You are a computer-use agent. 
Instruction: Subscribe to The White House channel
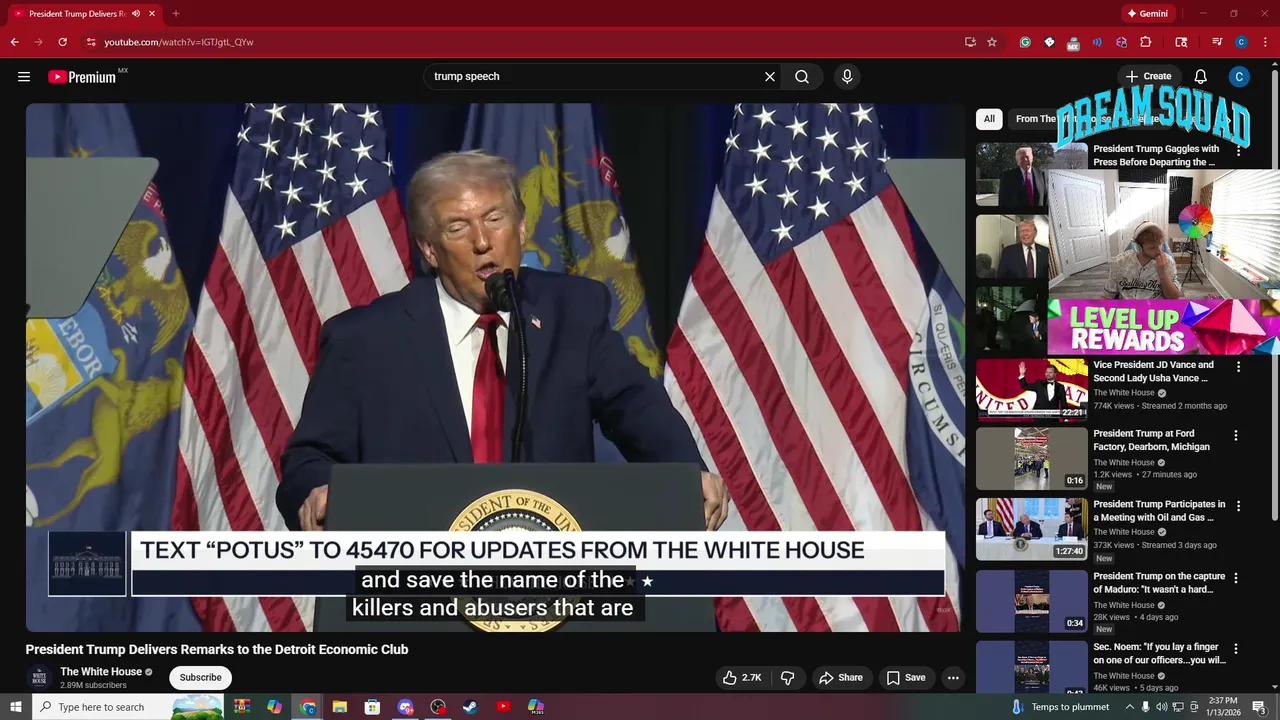click(x=200, y=678)
